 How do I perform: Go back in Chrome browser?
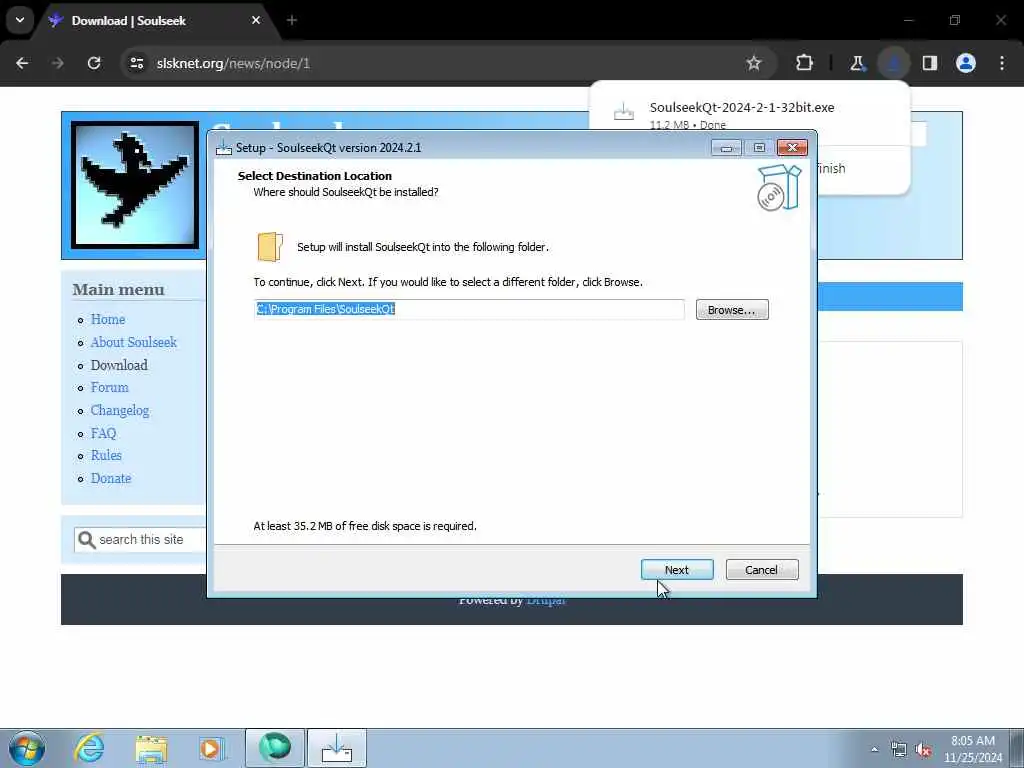(x=22, y=63)
